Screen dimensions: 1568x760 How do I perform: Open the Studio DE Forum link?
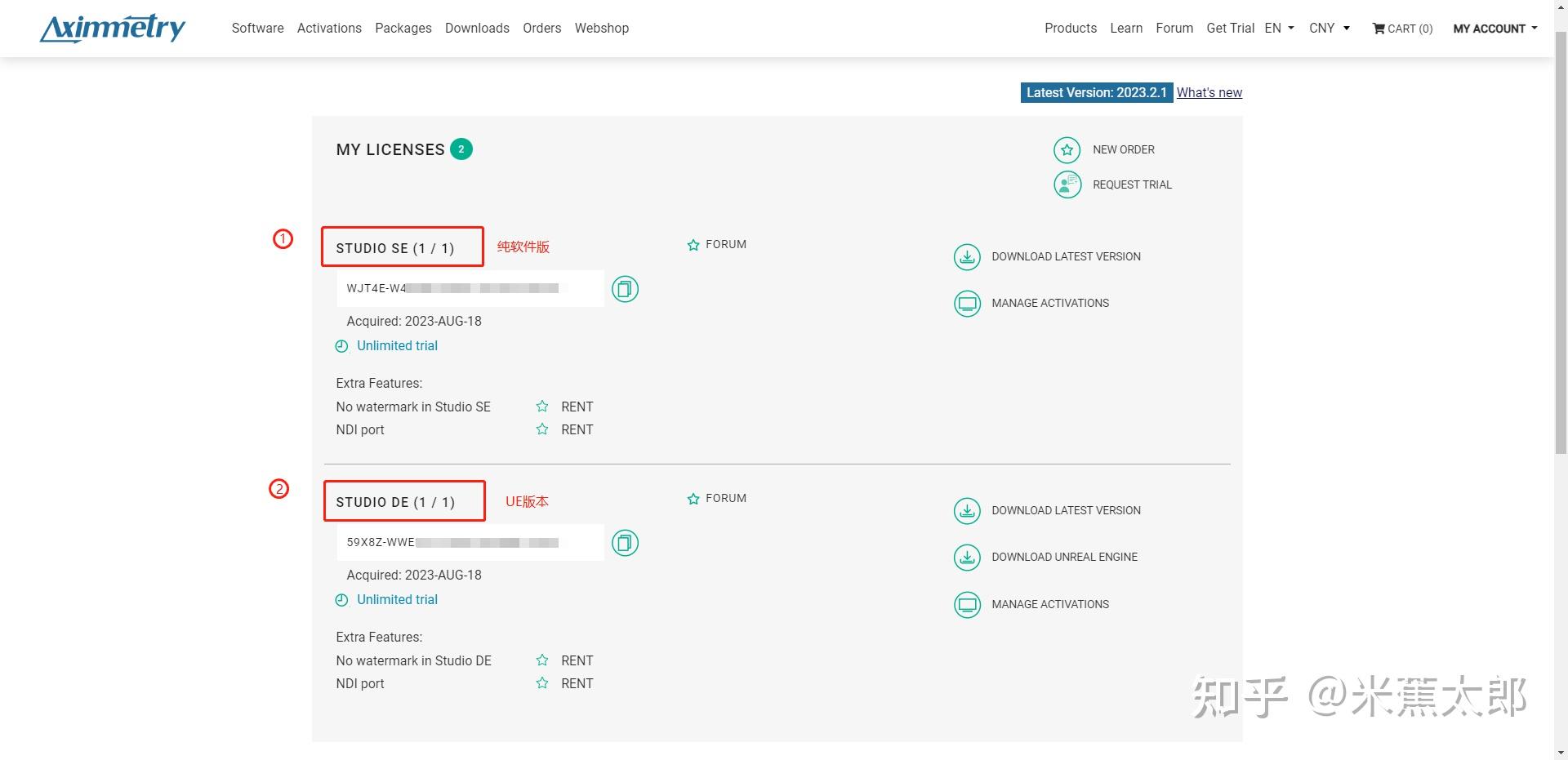click(x=725, y=498)
